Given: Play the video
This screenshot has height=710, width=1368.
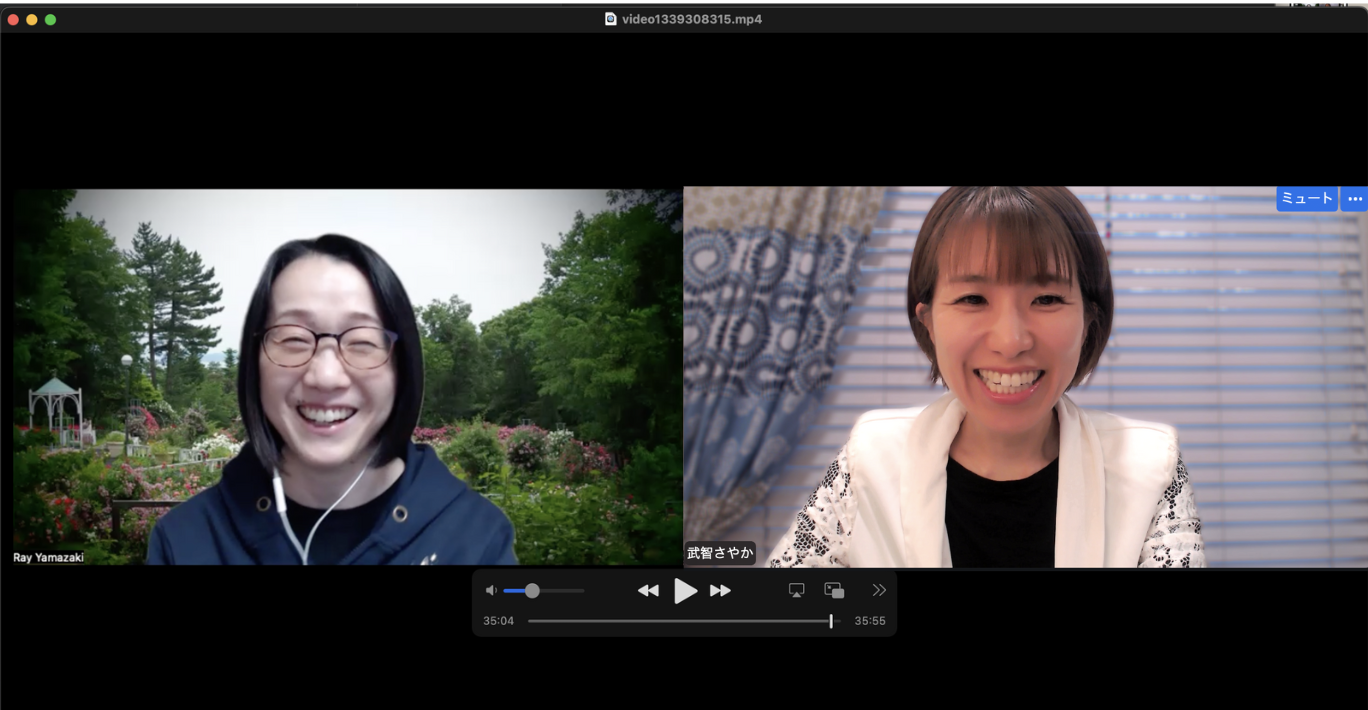Looking at the screenshot, I should tap(685, 591).
